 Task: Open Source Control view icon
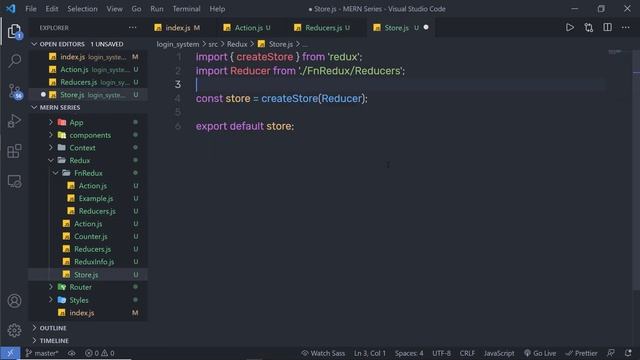point(15,91)
